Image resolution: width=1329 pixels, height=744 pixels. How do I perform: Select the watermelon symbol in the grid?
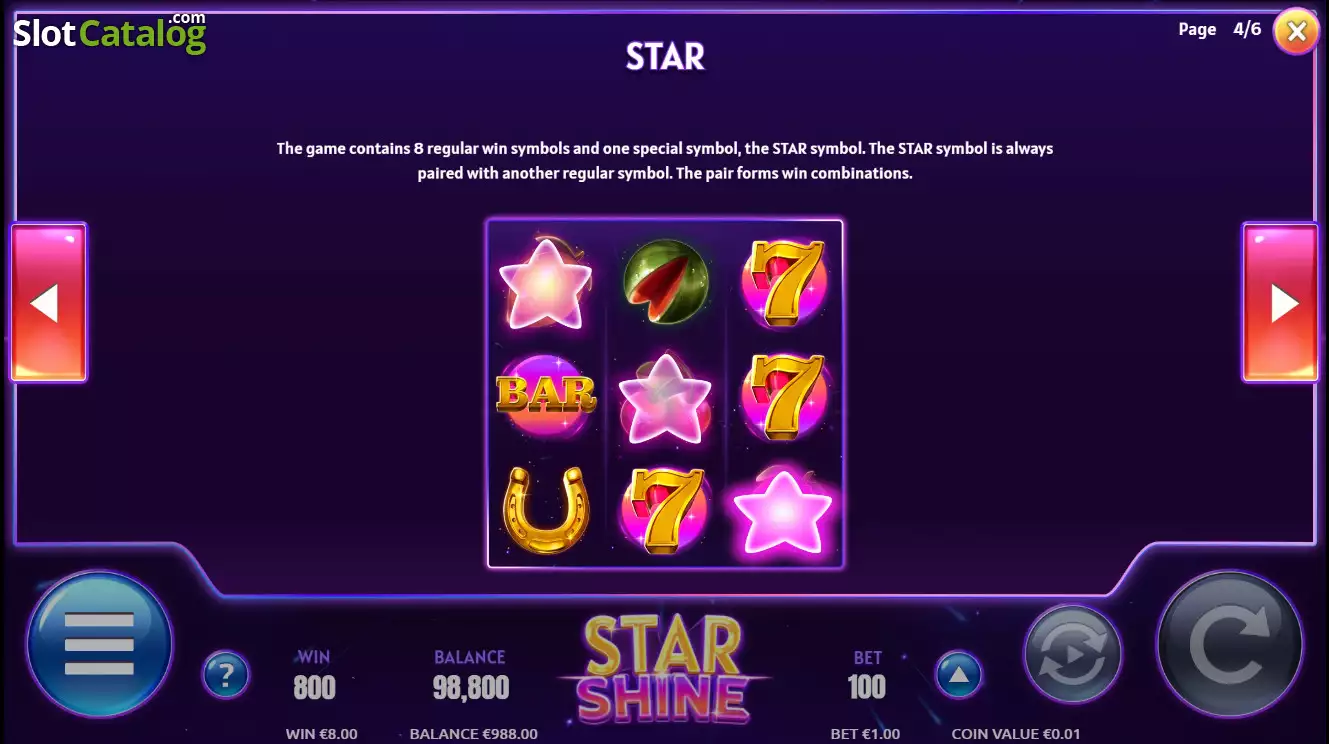click(x=665, y=281)
